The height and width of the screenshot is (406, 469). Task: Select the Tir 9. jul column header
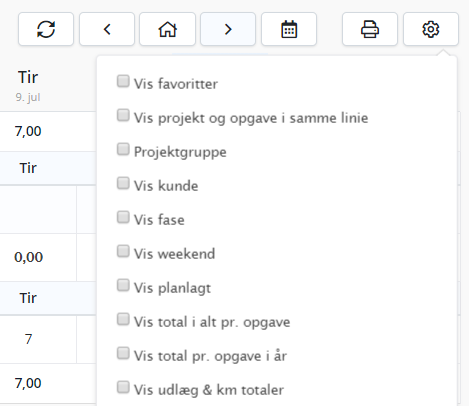click(x=28, y=86)
